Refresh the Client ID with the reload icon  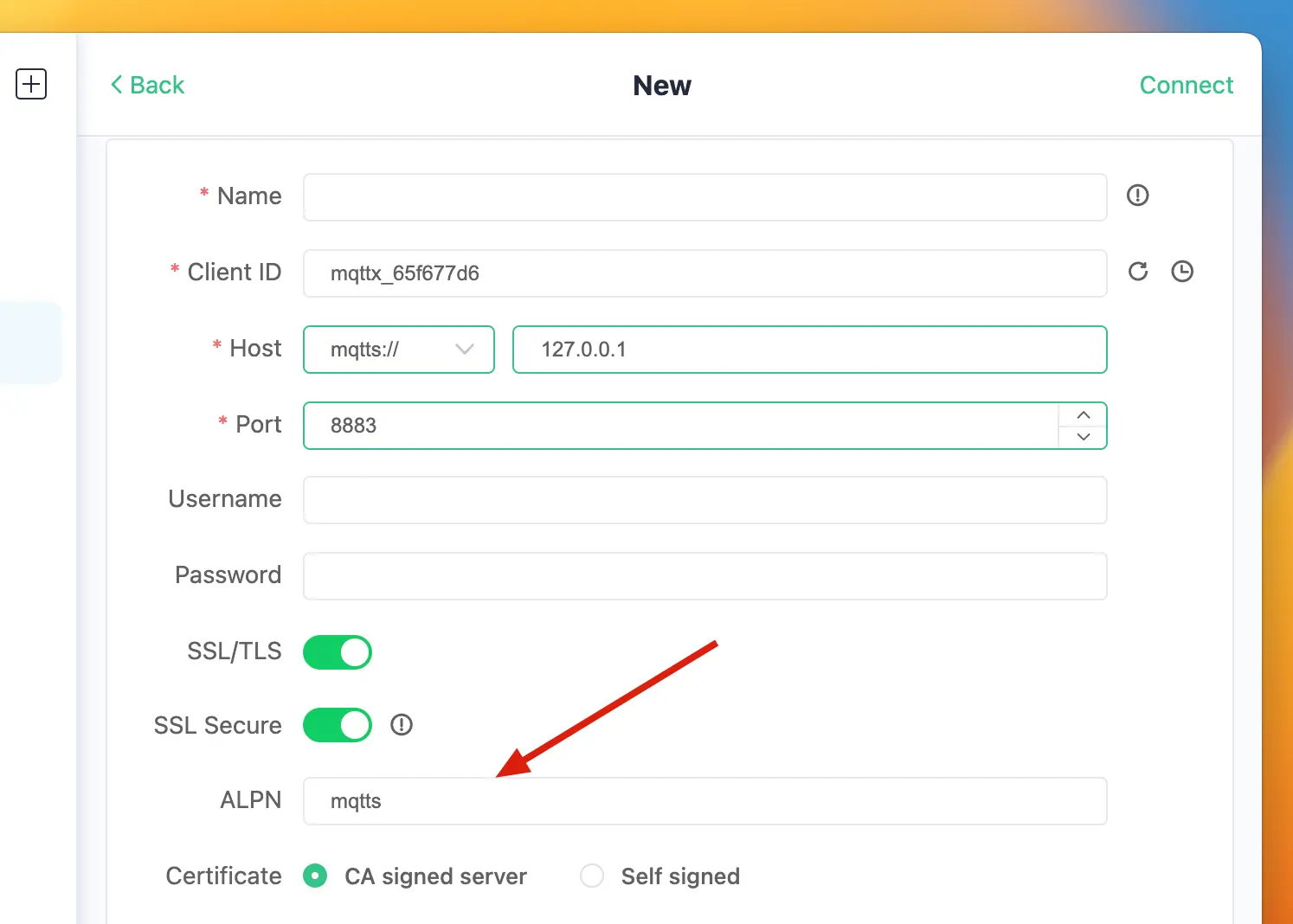click(x=1138, y=272)
